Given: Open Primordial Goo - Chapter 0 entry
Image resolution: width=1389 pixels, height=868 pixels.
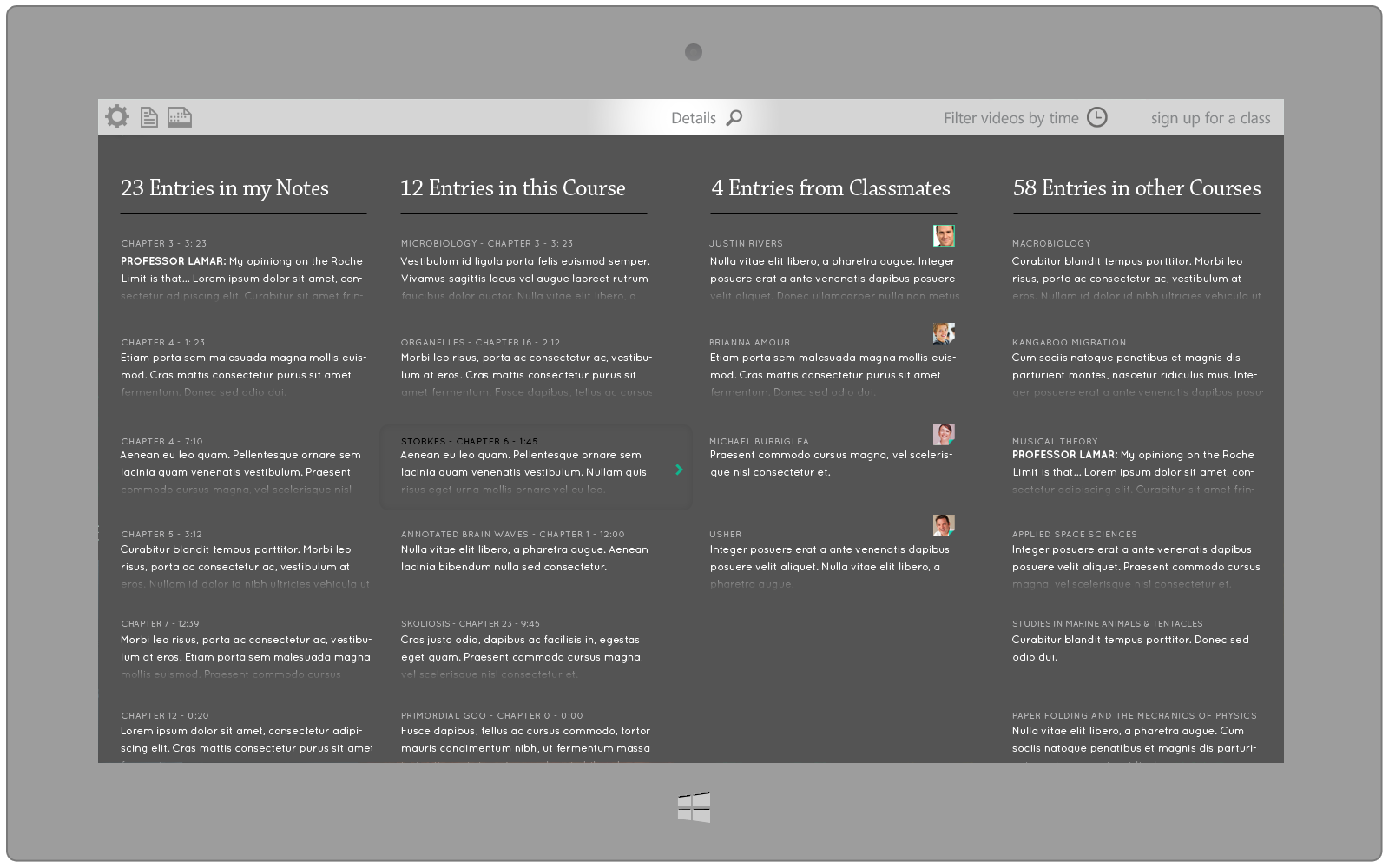Looking at the screenshot, I should (x=492, y=716).
